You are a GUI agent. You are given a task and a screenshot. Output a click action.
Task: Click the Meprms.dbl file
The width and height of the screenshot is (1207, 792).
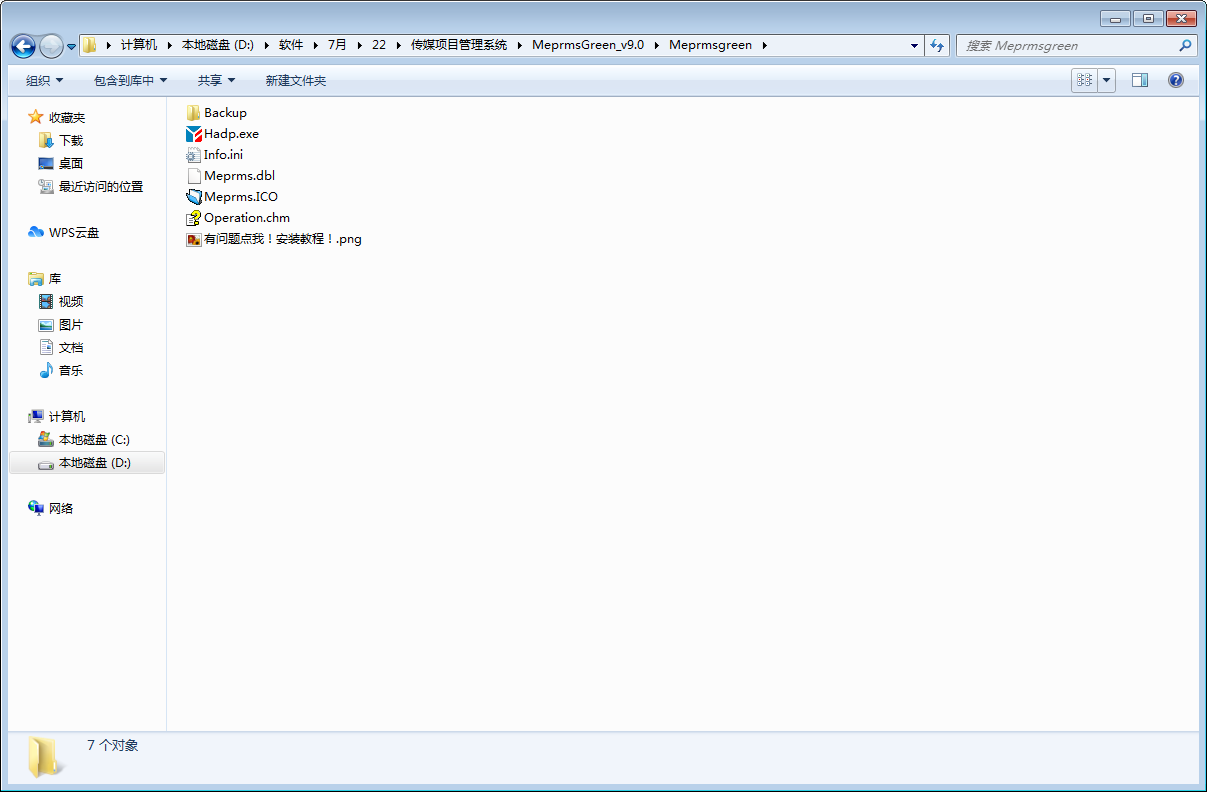point(231,176)
